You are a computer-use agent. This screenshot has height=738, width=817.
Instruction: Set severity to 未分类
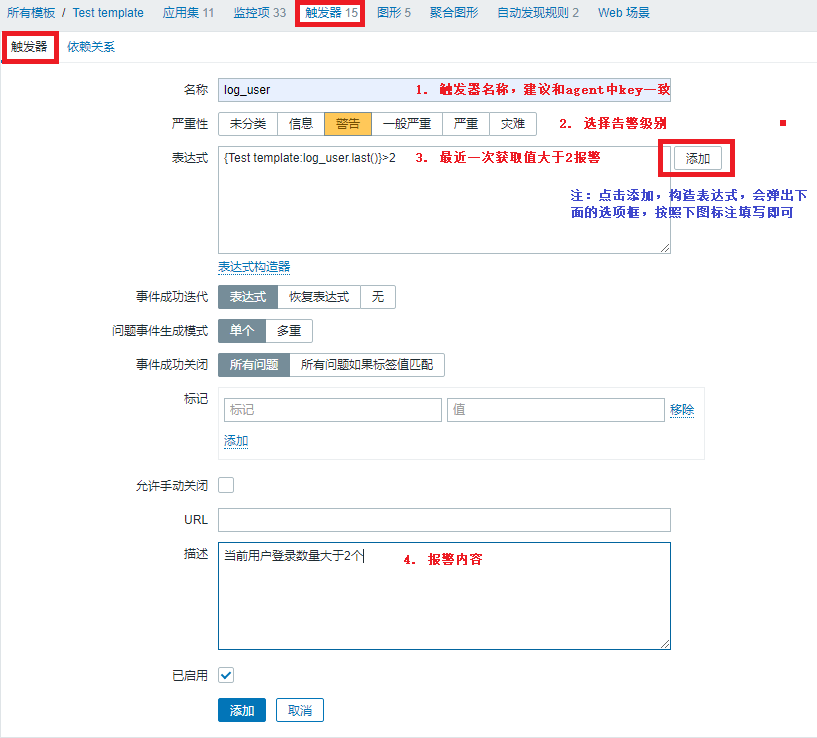247,124
